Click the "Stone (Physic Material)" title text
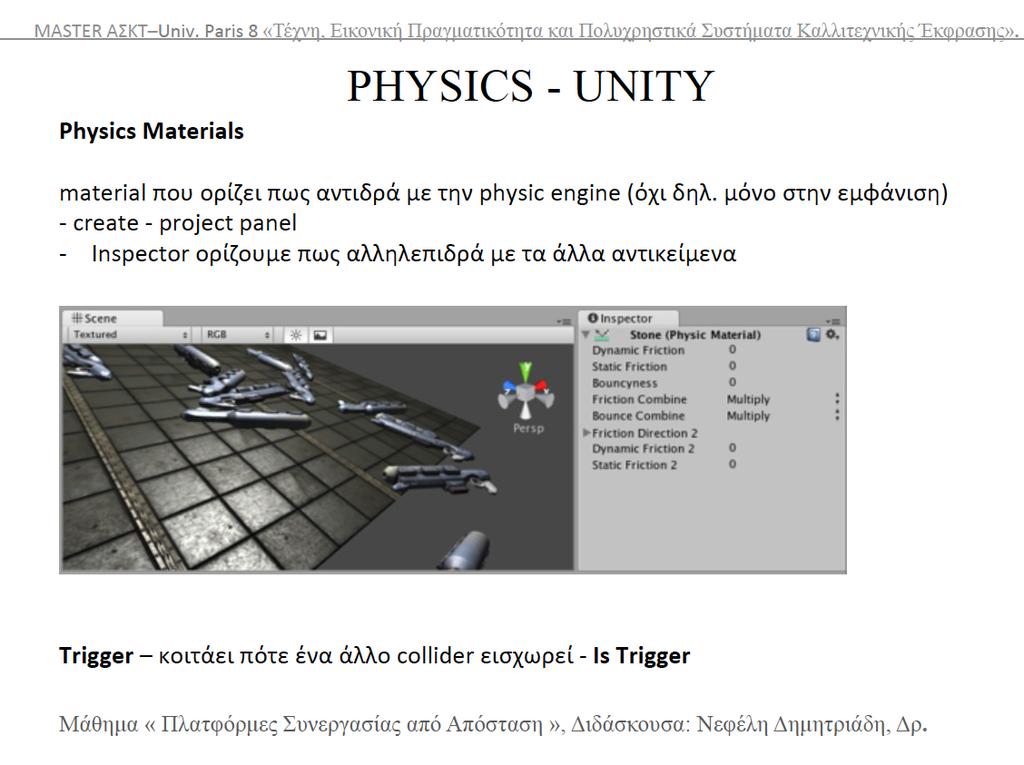1024x765 pixels. pyautogui.click(x=695, y=334)
